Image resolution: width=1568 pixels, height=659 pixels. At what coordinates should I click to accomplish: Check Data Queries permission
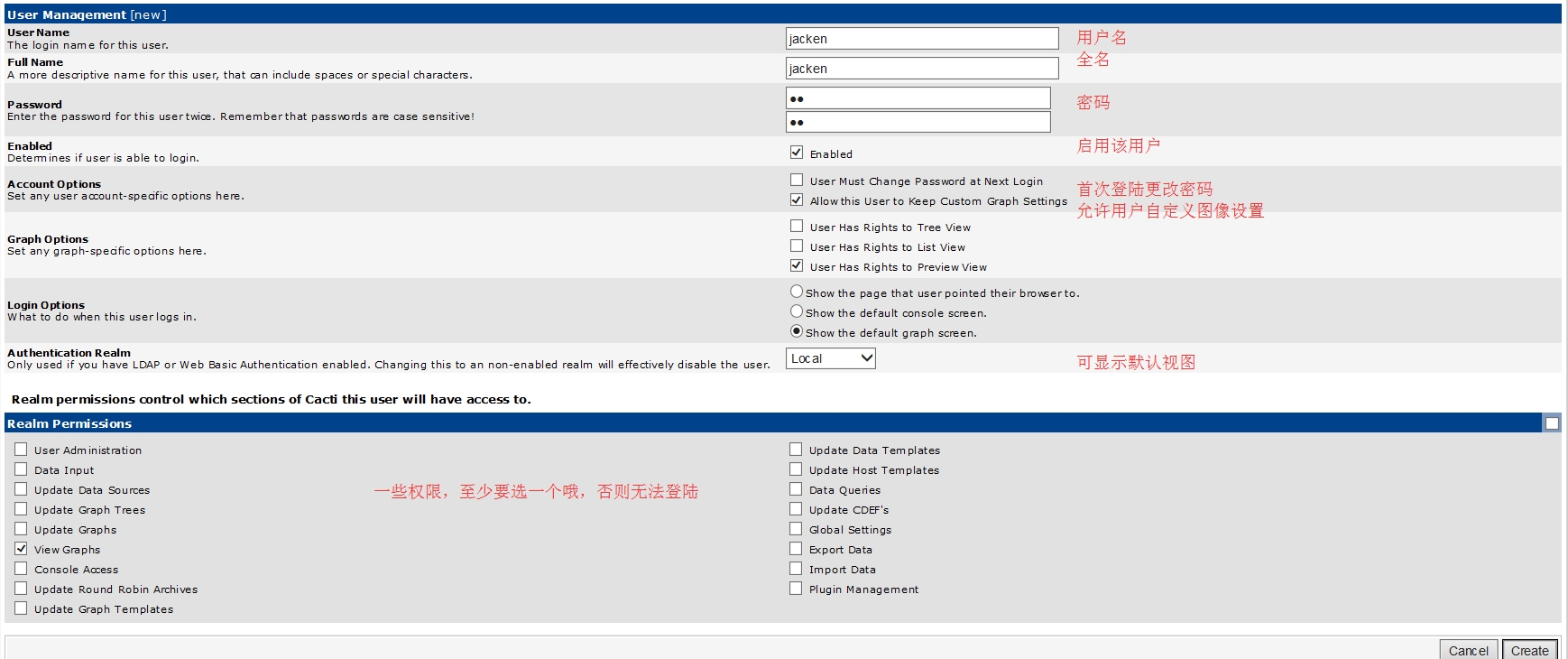click(796, 488)
